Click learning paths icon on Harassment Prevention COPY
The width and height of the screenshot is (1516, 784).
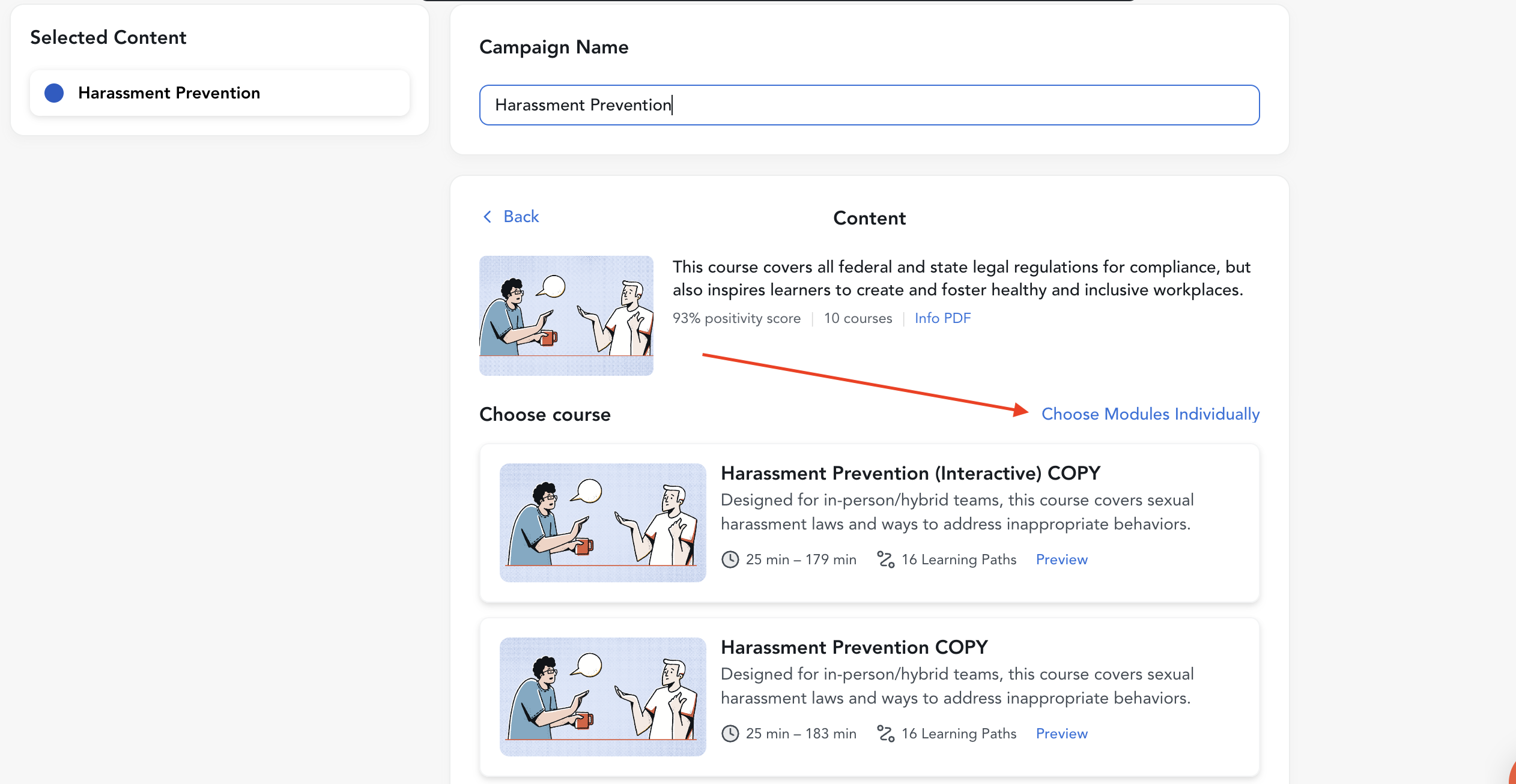click(x=885, y=734)
